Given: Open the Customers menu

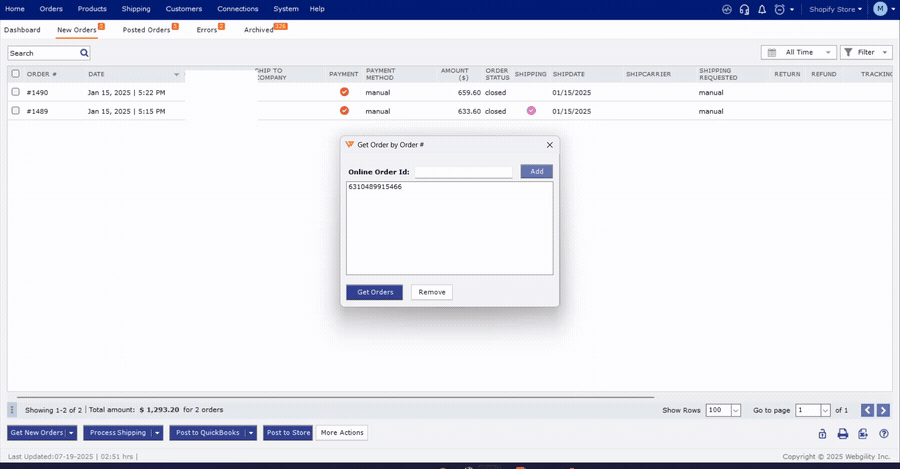Looking at the screenshot, I should click(x=184, y=9).
